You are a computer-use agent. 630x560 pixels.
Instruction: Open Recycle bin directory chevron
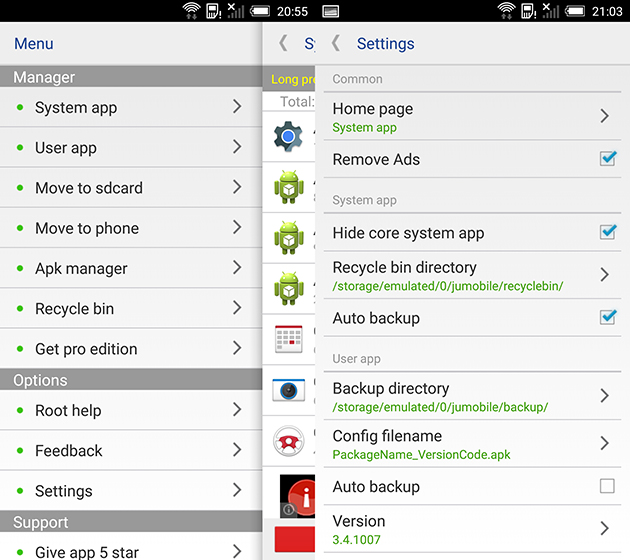click(604, 275)
